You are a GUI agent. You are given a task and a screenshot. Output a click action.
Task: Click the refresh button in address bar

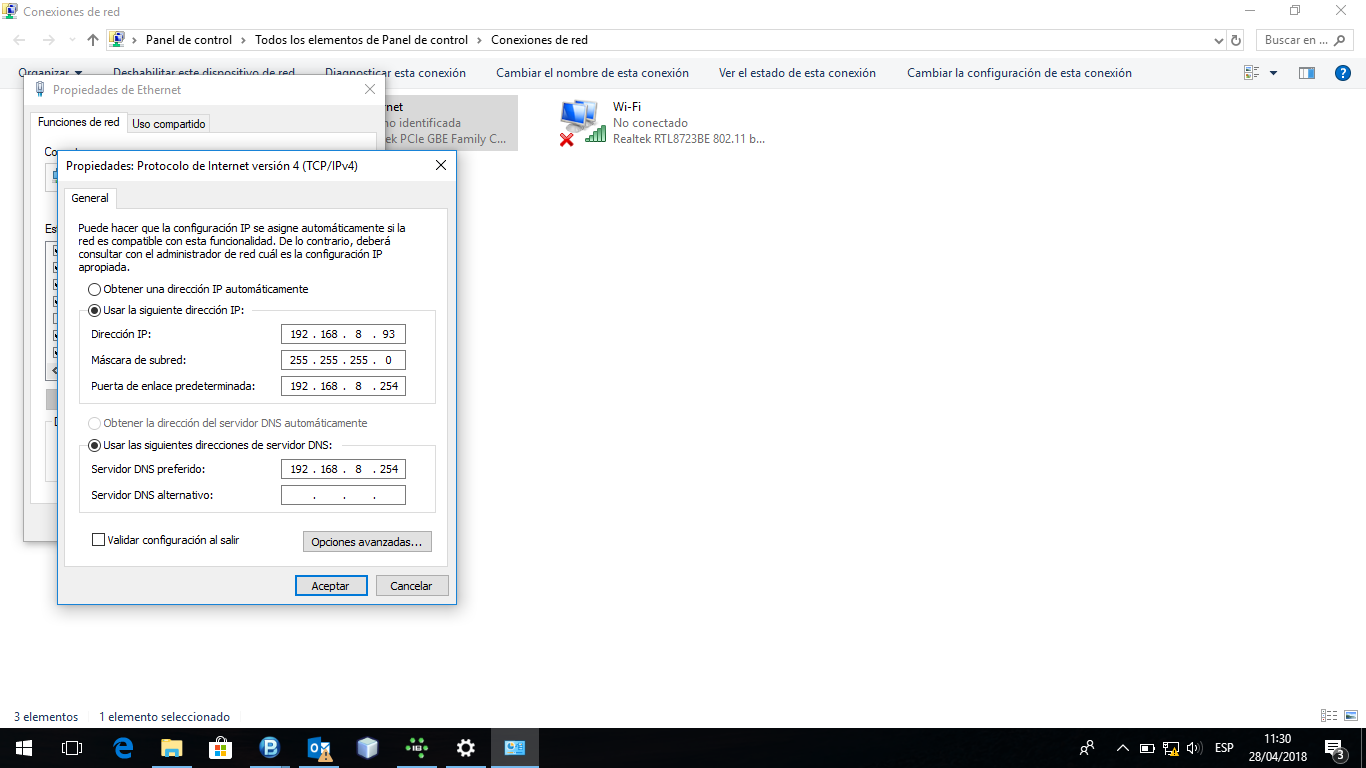(x=1236, y=41)
